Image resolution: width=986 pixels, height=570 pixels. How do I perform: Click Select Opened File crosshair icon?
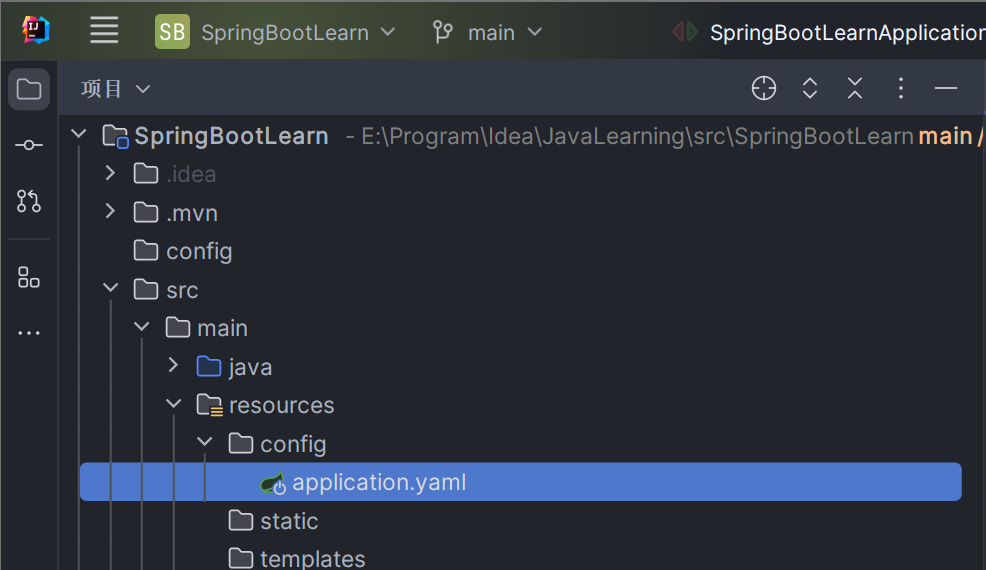(764, 88)
